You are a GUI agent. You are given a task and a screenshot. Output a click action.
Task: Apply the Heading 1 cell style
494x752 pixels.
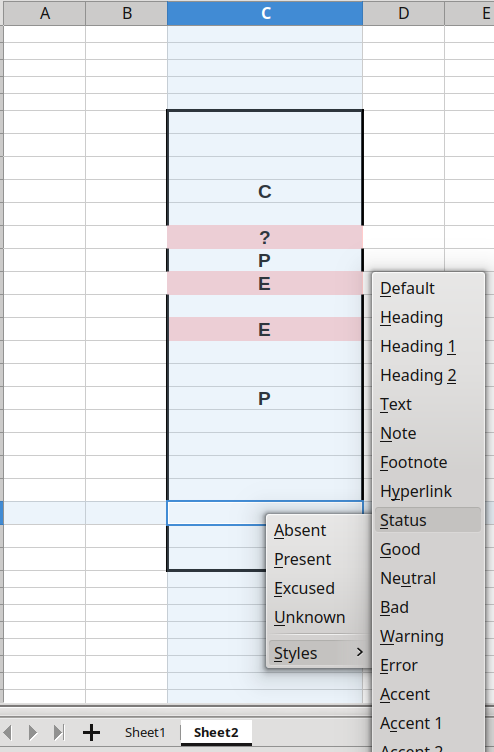[x=428, y=346]
